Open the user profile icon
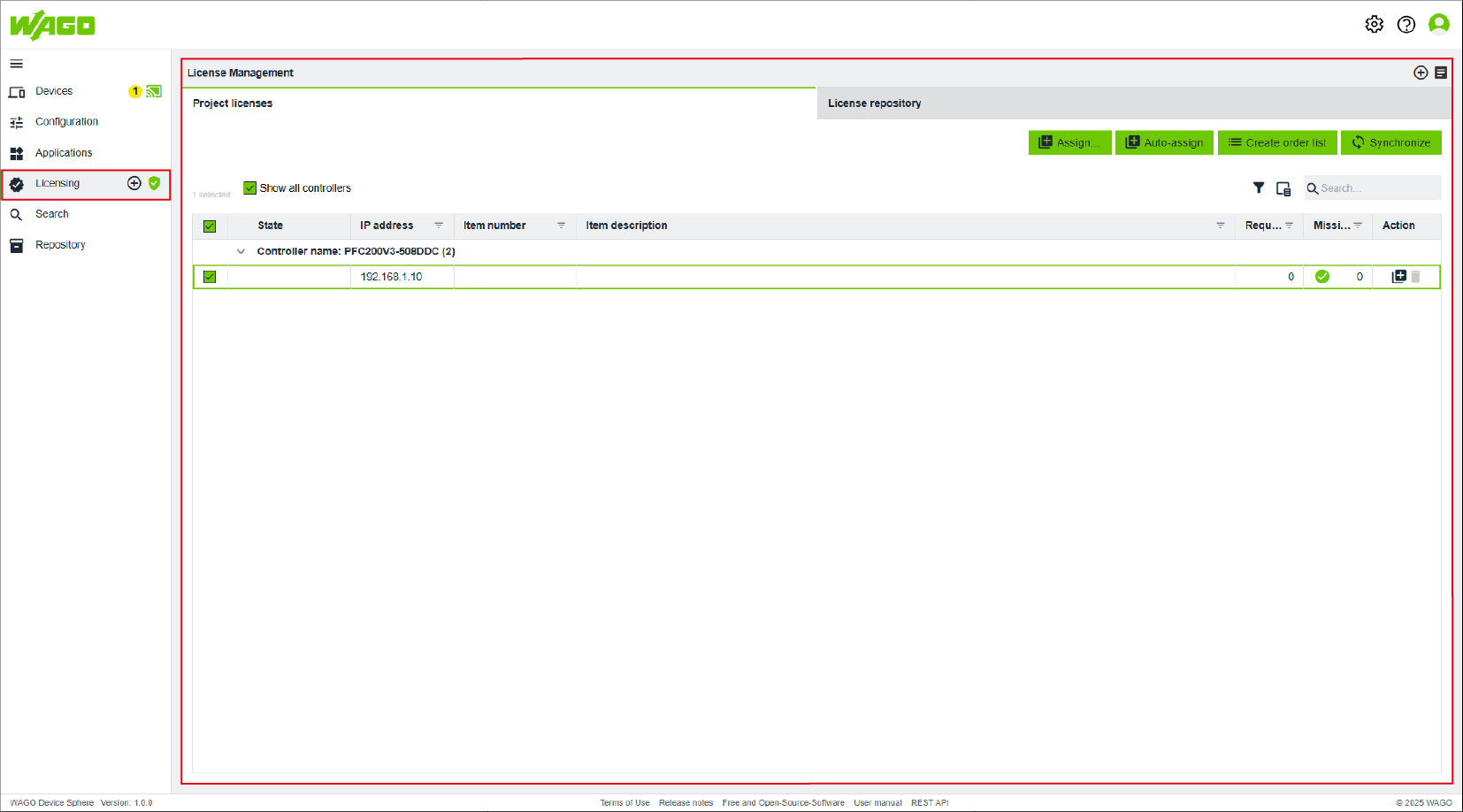This screenshot has width=1463, height=812. (x=1439, y=25)
